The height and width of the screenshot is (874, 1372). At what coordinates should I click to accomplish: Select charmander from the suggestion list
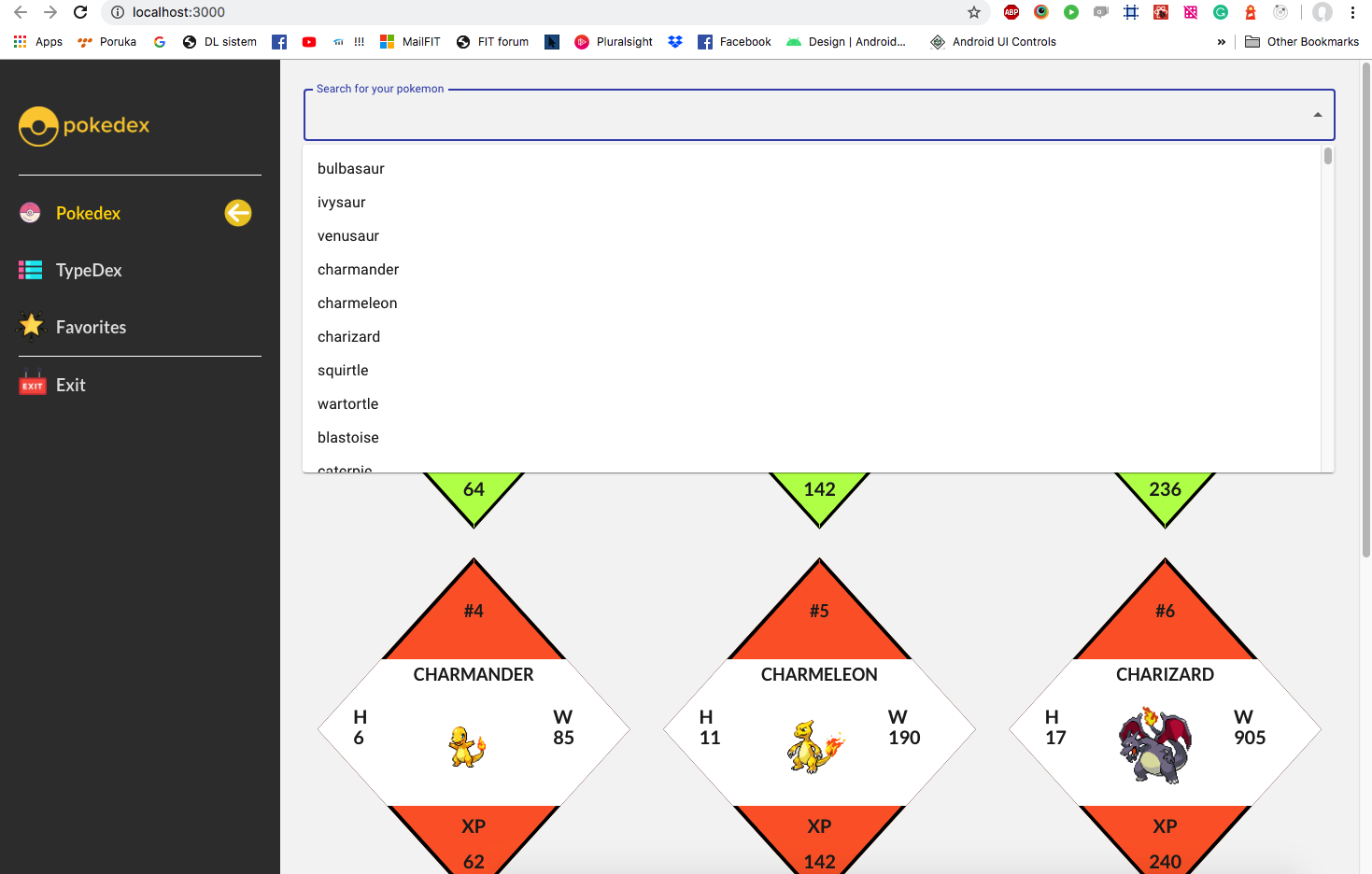click(x=358, y=269)
